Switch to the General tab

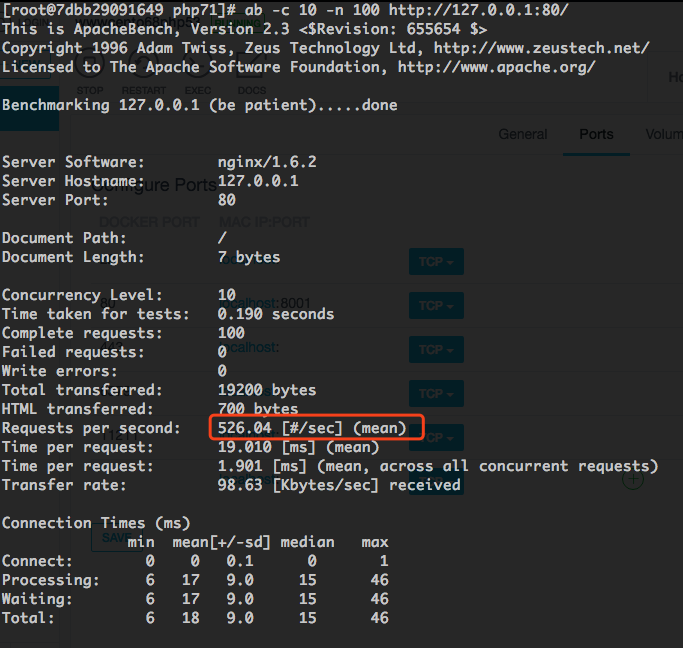(523, 134)
